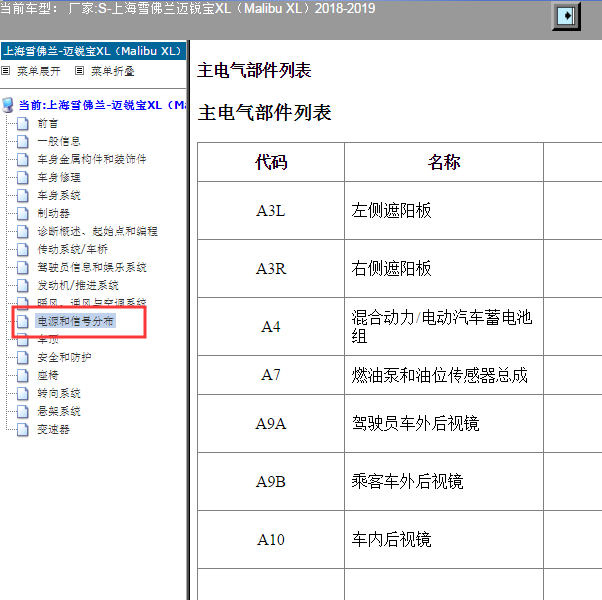The width and height of the screenshot is (602, 600).
Task: Click the A9A code cell
Action: (271, 423)
